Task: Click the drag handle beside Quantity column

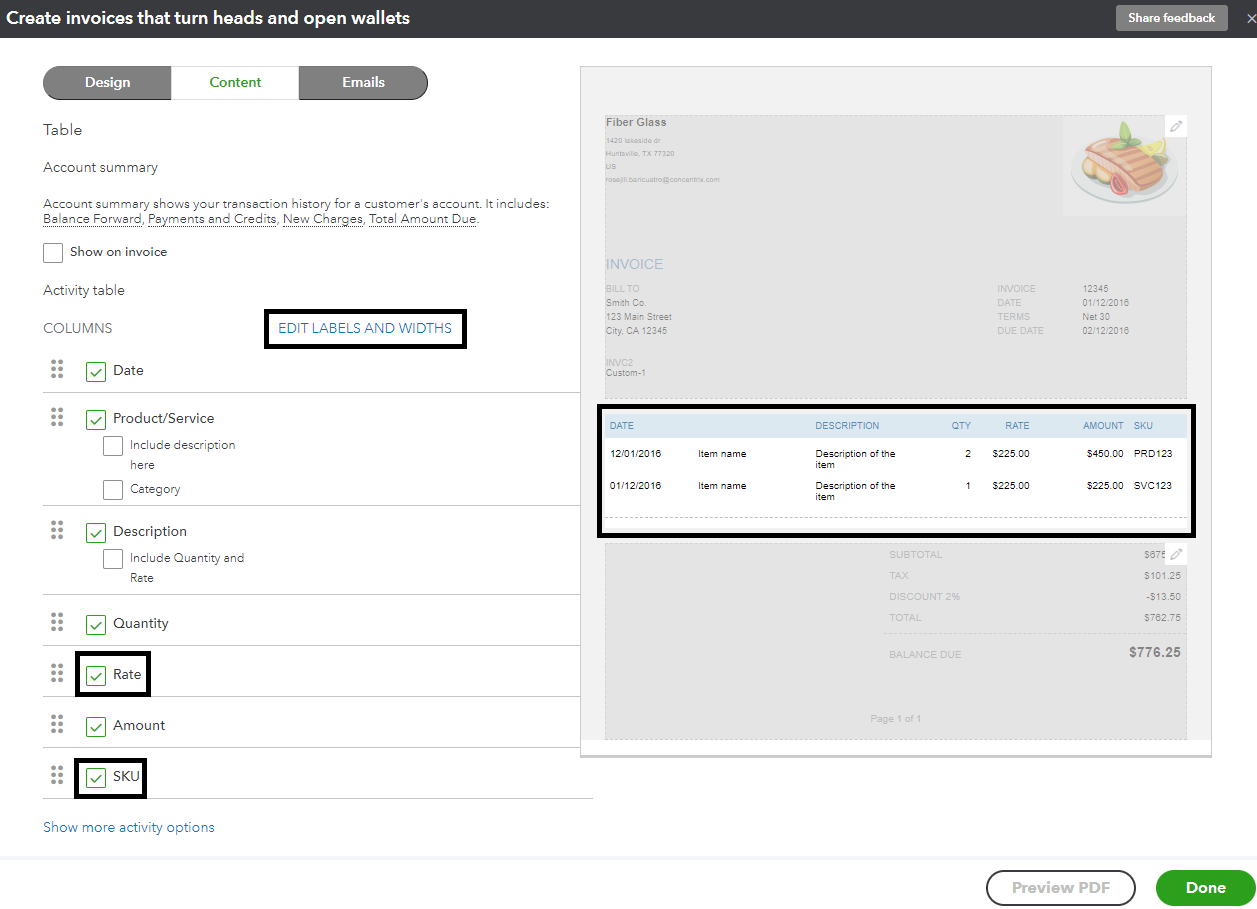Action: pyautogui.click(x=57, y=622)
